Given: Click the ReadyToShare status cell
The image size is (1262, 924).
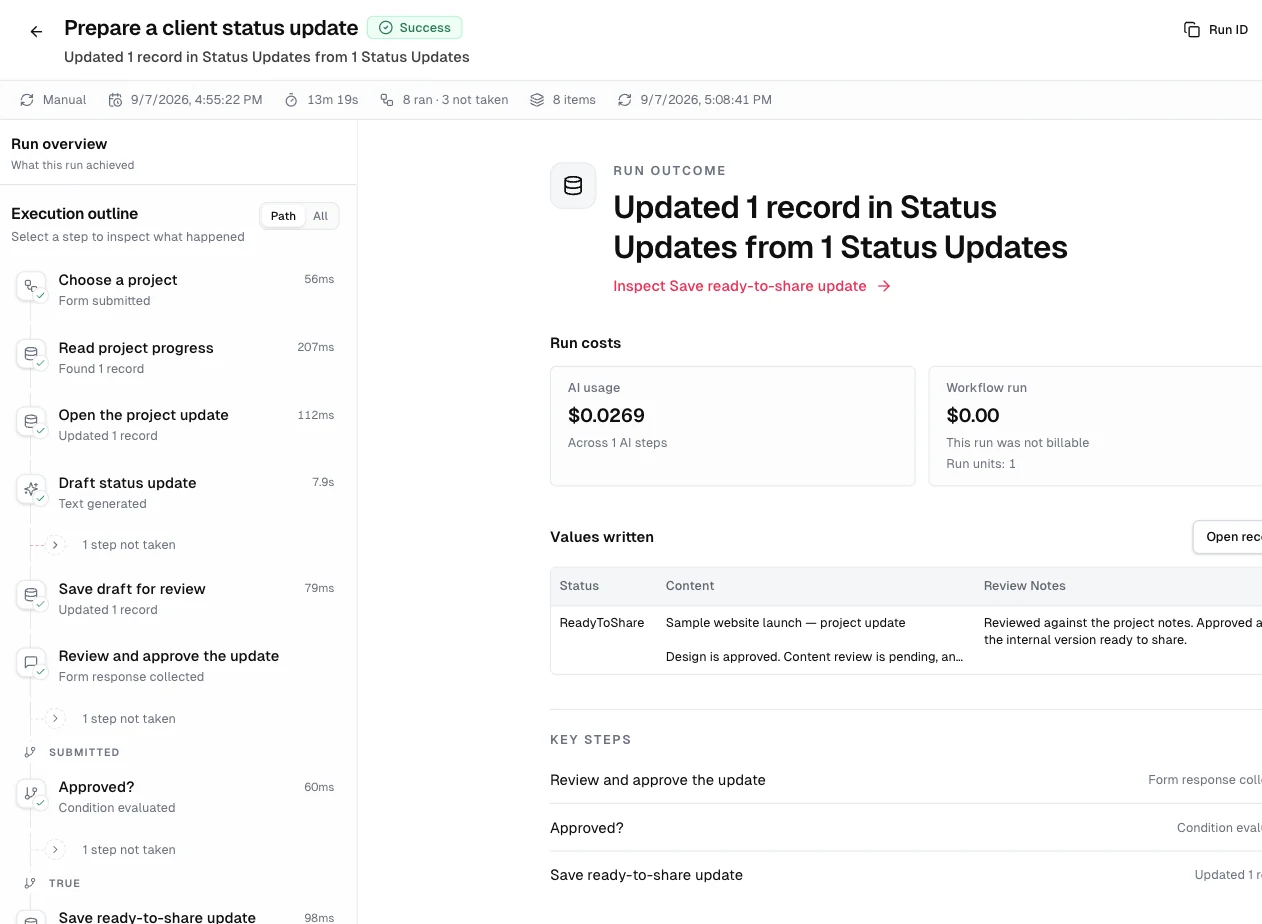Looking at the screenshot, I should click(602, 623).
